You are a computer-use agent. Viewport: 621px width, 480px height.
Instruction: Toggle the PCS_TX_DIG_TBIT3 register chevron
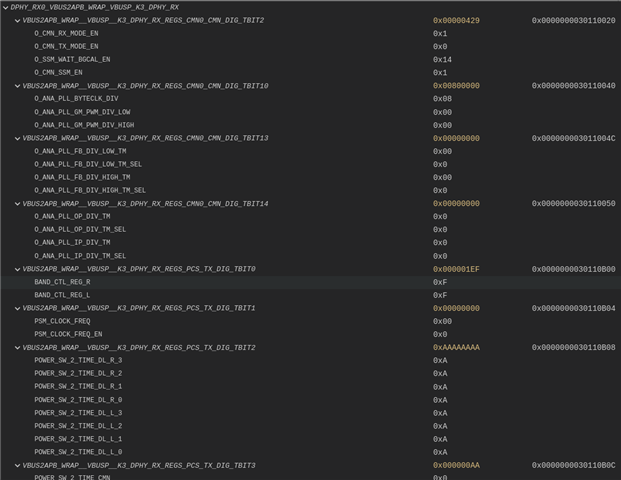17,465
